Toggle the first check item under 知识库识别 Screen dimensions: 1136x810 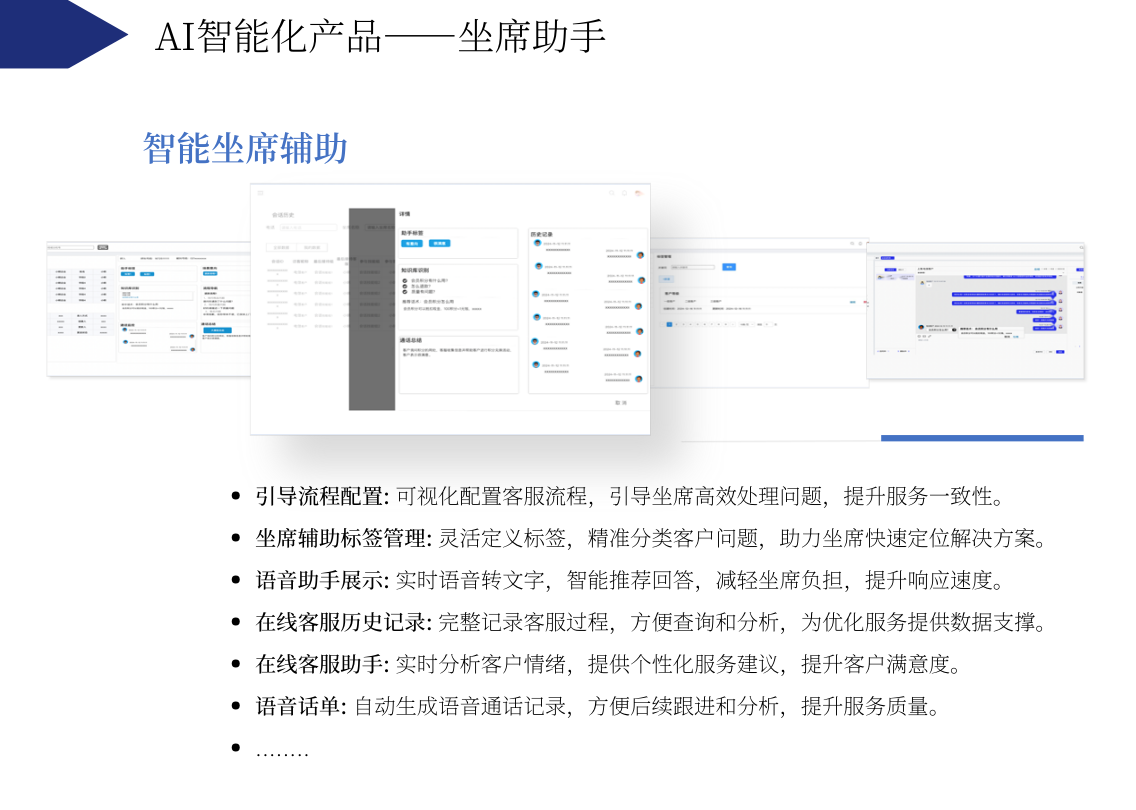tap(405, 280)
